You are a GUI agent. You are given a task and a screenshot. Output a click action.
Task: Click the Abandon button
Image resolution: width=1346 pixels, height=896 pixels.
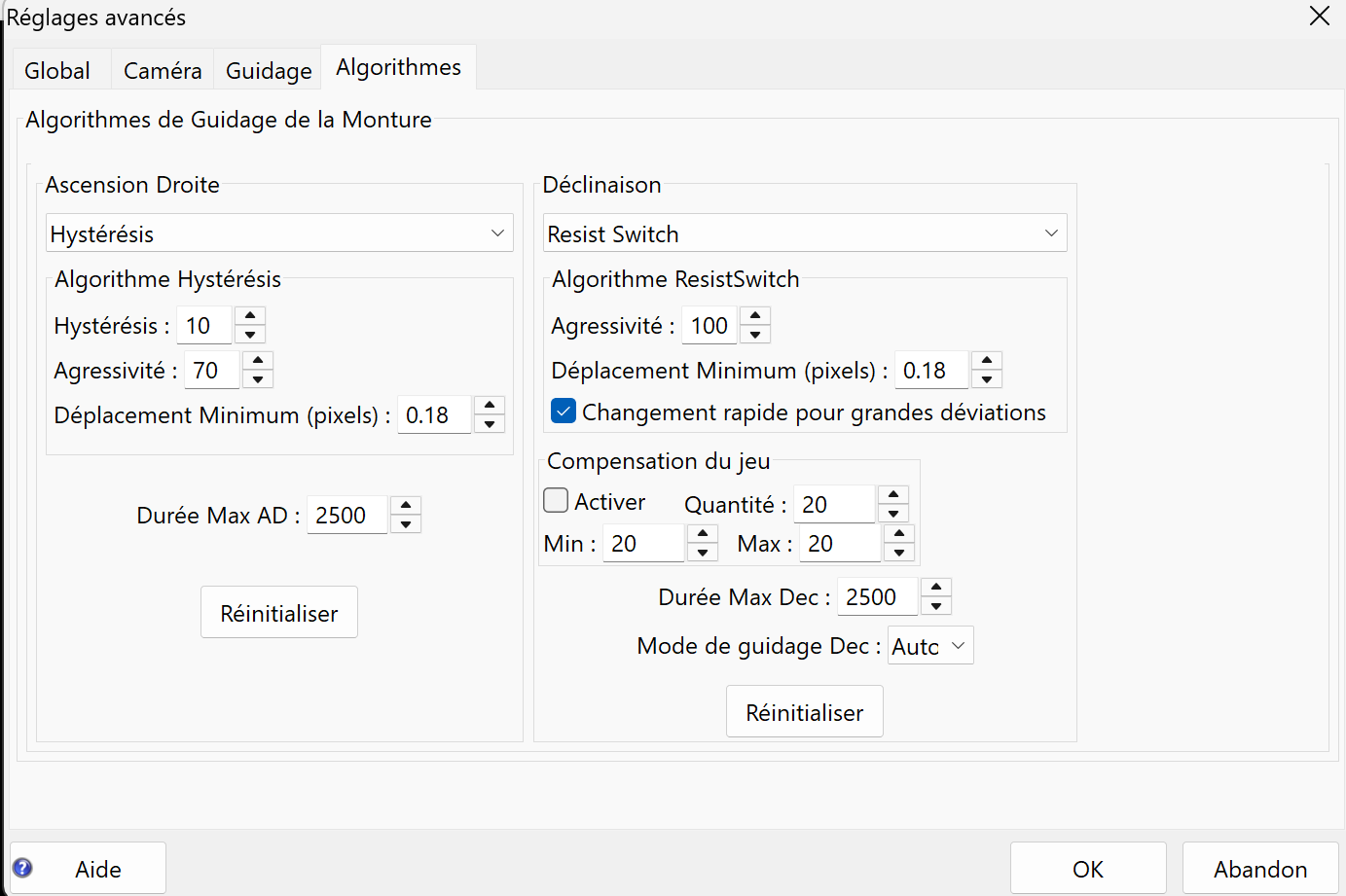point(1260,869)
